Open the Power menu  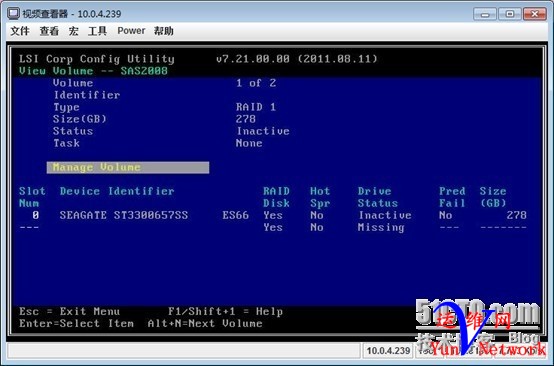[131, 31]
